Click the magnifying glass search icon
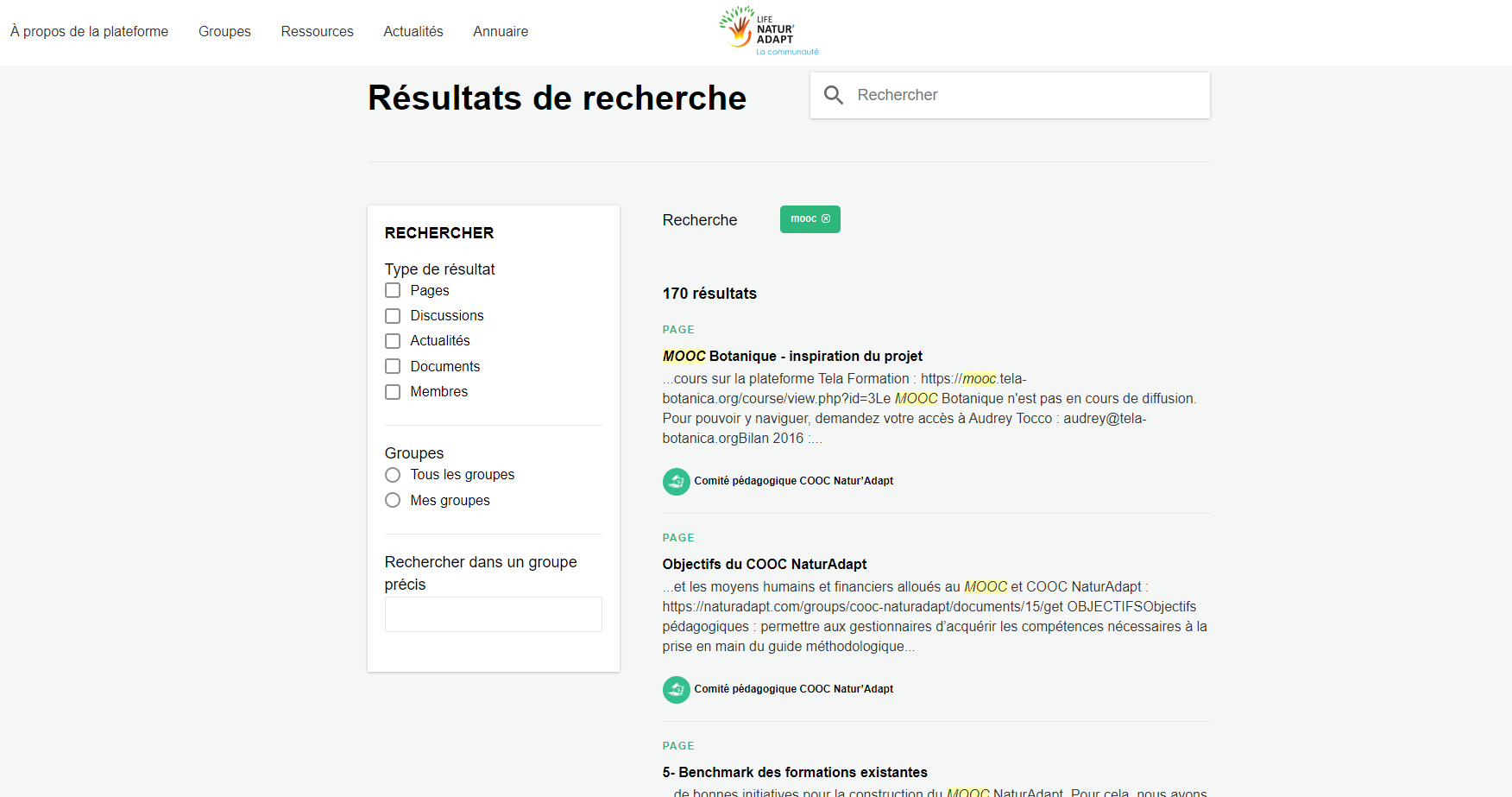 tap(833, 95)
